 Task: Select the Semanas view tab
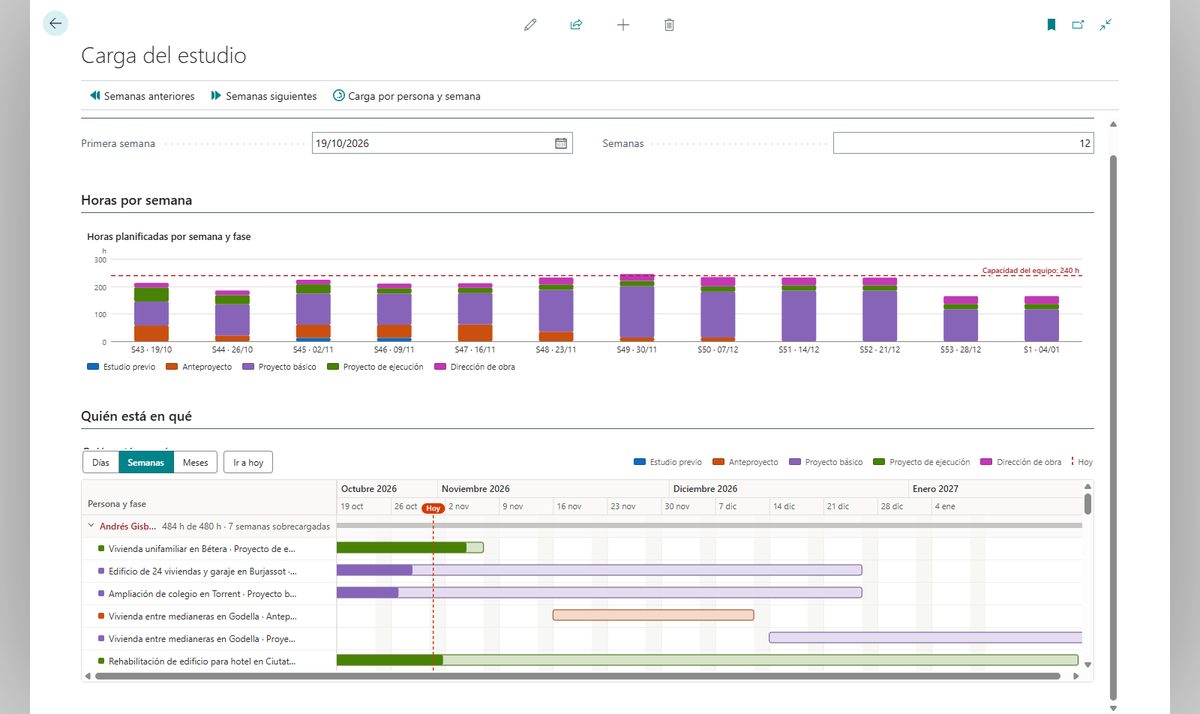click(x=146, y=462)
